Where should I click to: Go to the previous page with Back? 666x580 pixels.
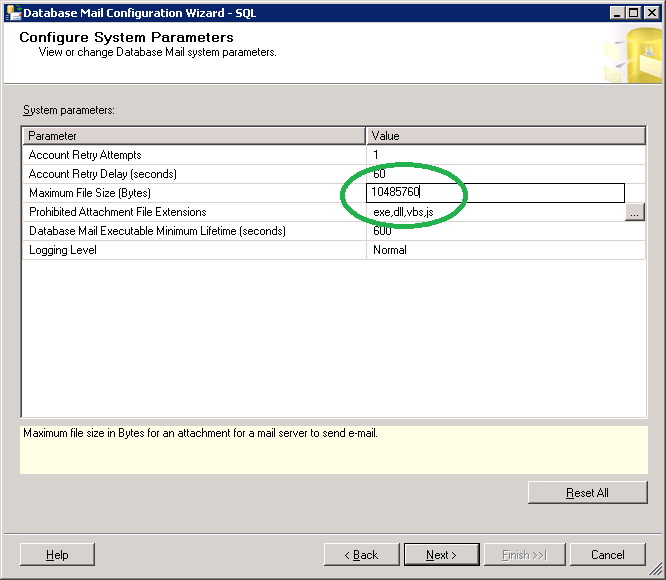point(361,555)
